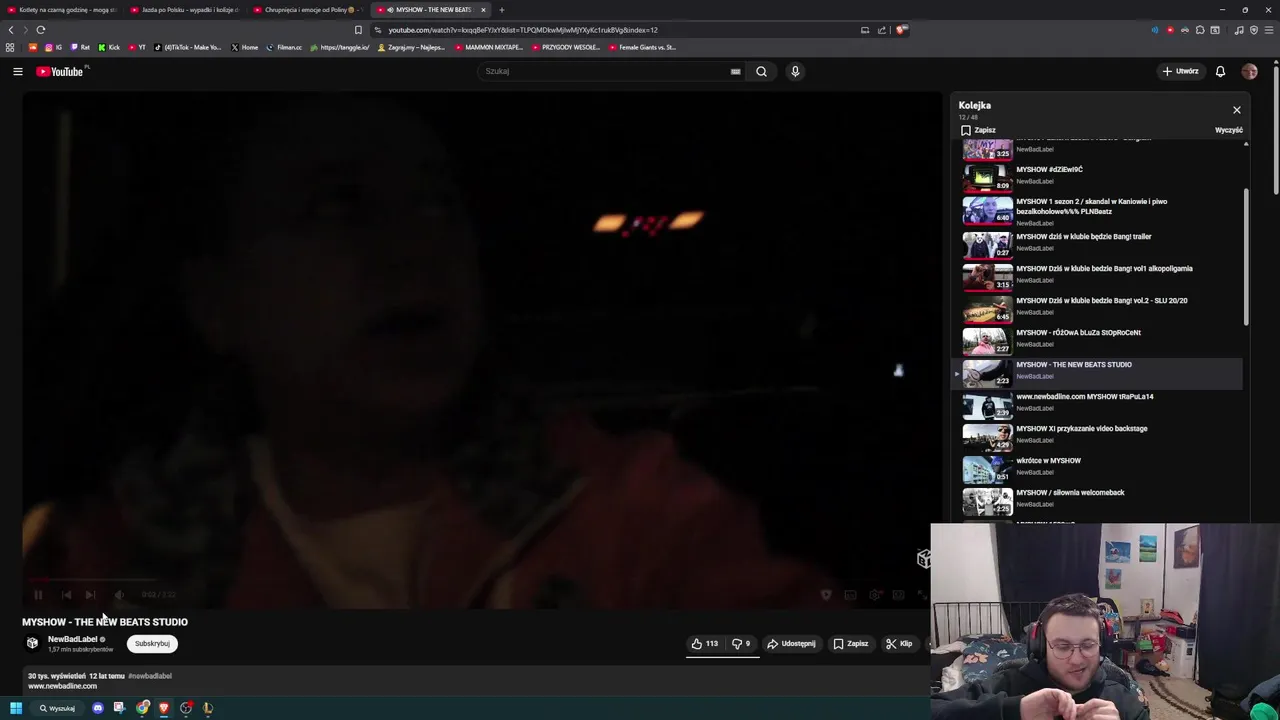
Task: Open Brave browser taskbar icon
Action: pos(164,708)
